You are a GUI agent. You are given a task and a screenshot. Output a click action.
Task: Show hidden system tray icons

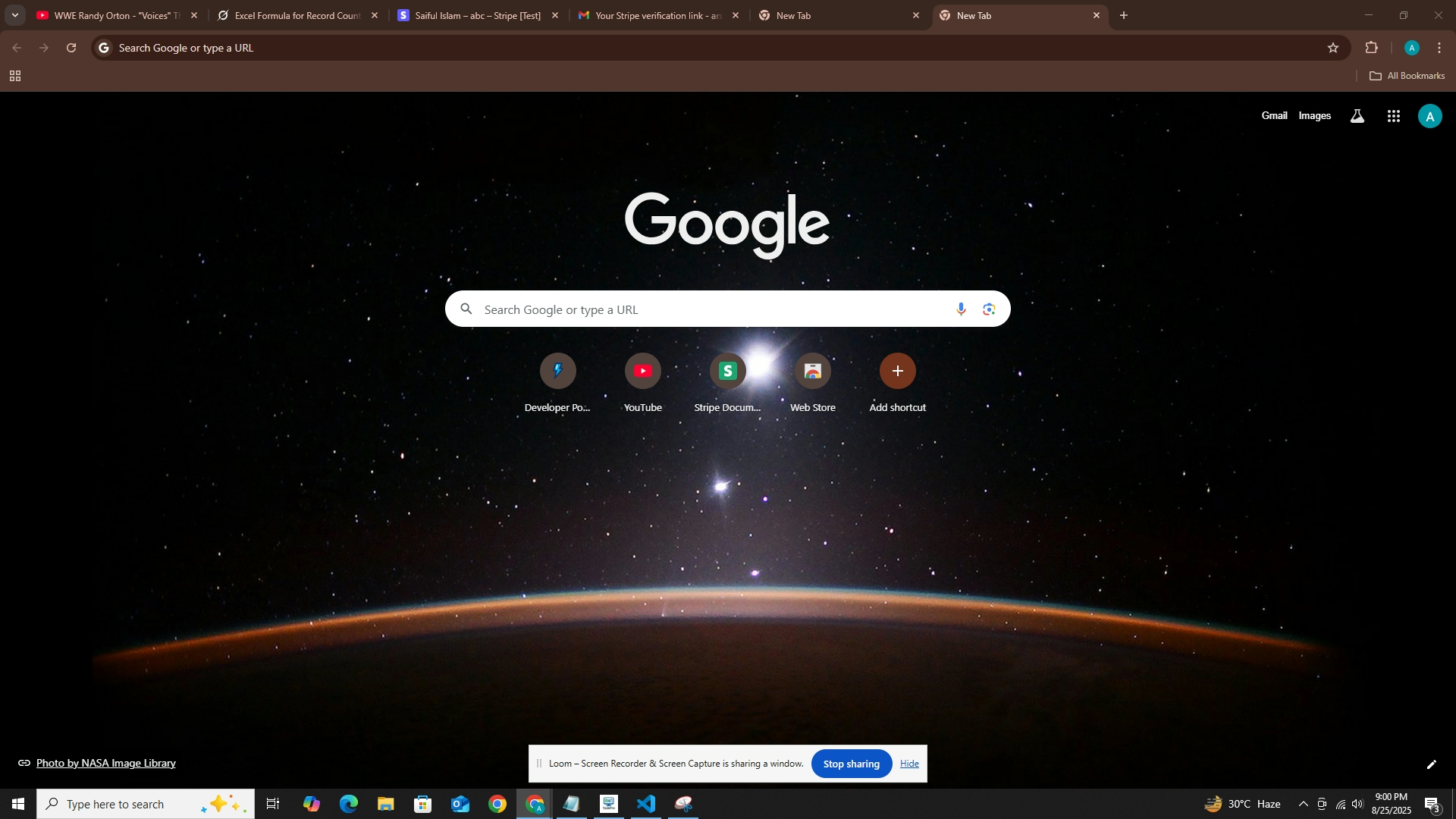(x=1303, y=804)
